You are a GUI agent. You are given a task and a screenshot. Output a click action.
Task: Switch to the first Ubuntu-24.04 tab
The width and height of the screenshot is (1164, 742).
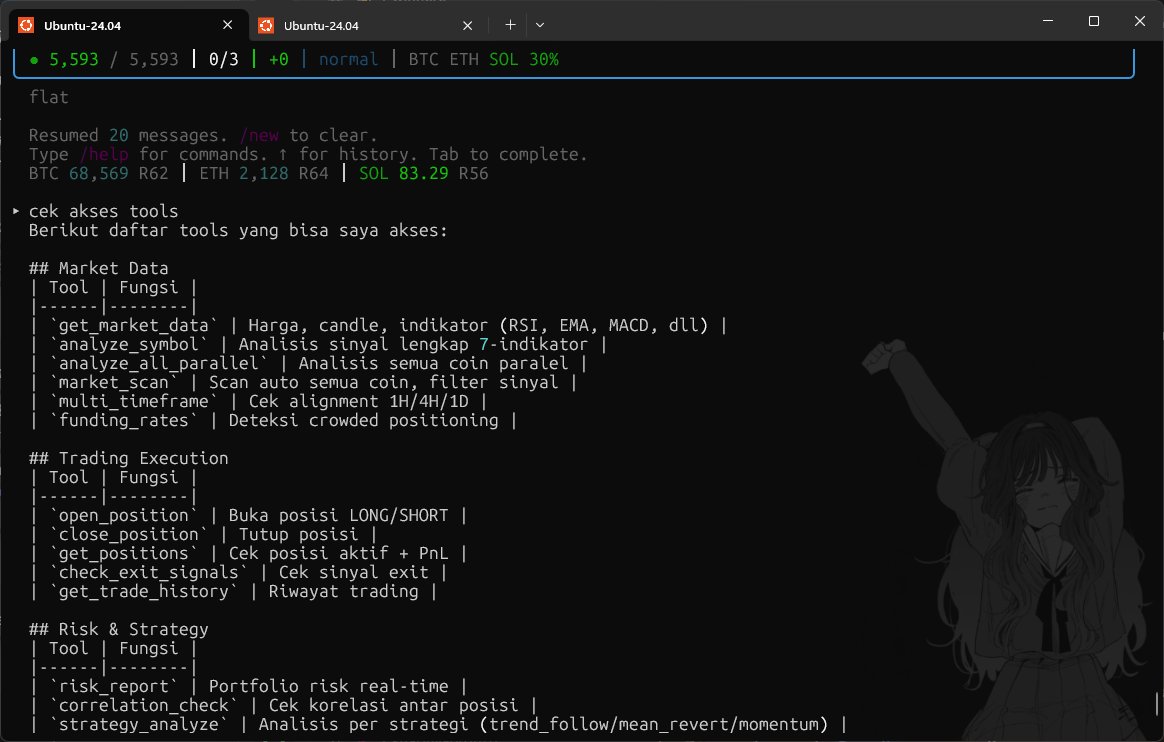coord(126,25)
